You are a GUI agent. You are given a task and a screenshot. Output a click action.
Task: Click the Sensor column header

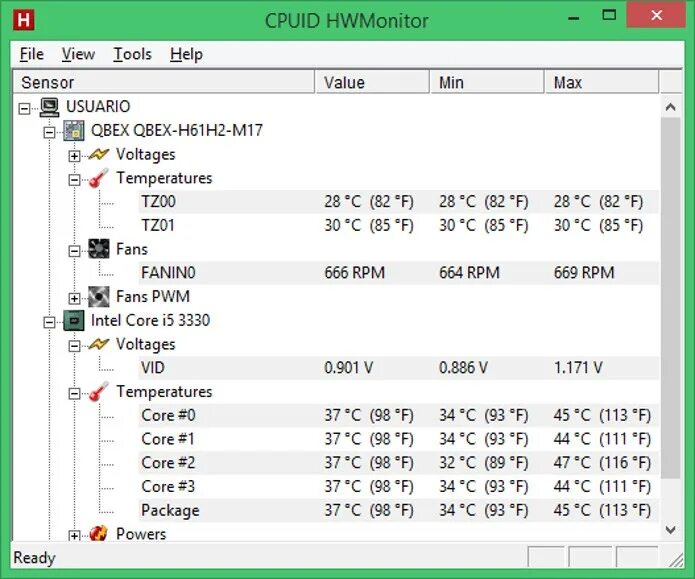163,82
